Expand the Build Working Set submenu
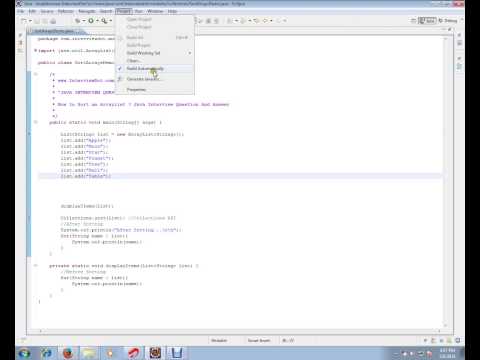This screenshot has width=480, height=360. 154,53
